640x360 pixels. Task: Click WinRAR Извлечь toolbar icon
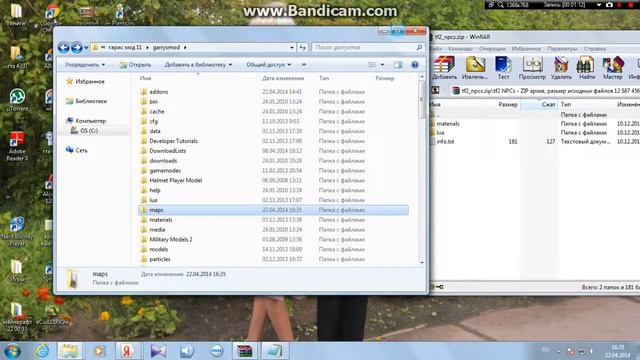475,68
